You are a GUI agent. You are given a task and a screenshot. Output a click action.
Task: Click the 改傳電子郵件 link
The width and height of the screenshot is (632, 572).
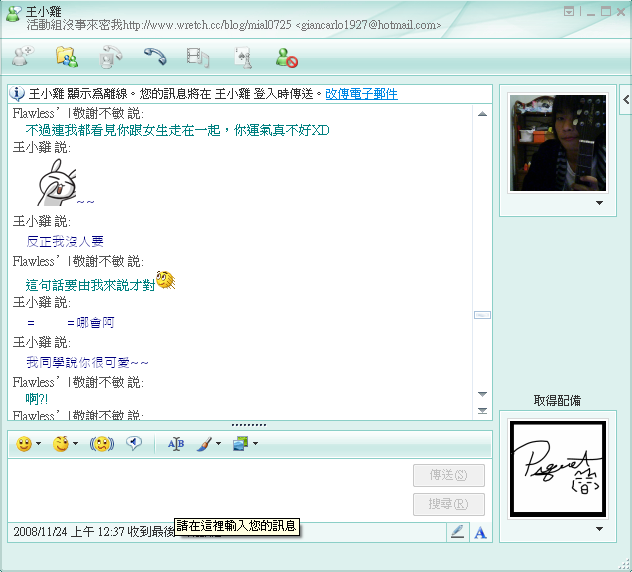tap(362, 94)
